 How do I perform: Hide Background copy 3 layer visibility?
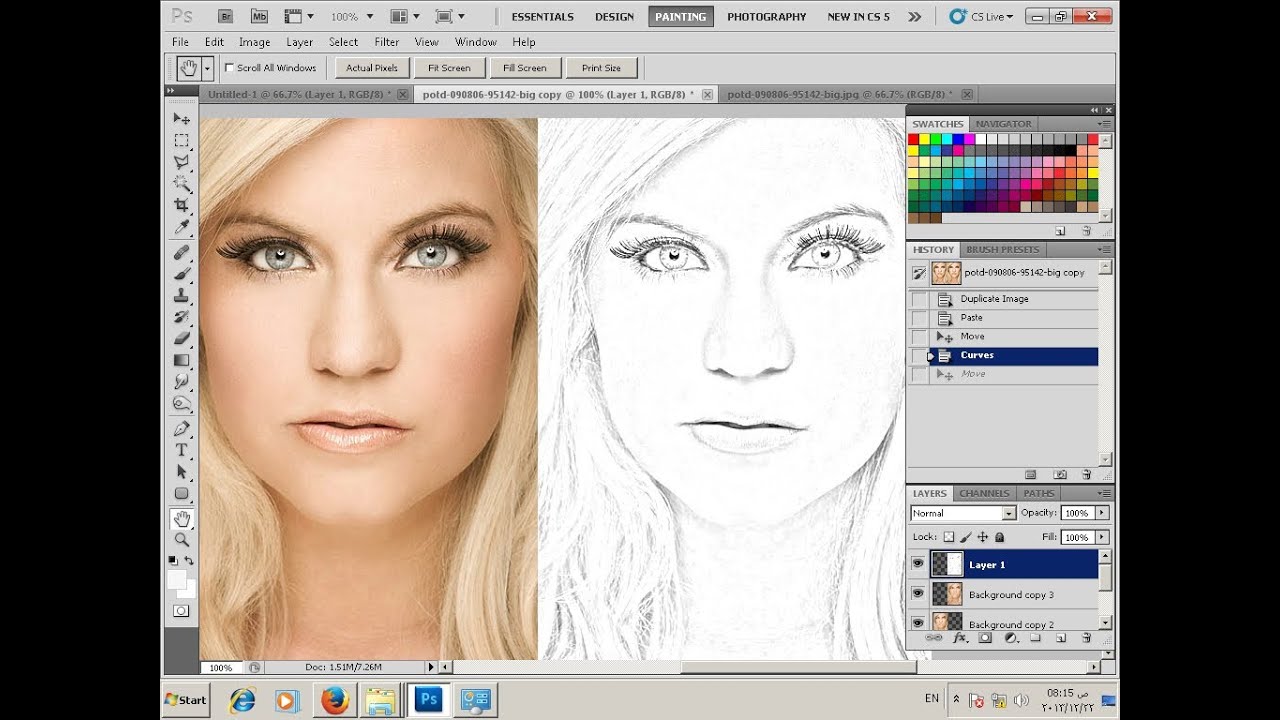point(917,594)
